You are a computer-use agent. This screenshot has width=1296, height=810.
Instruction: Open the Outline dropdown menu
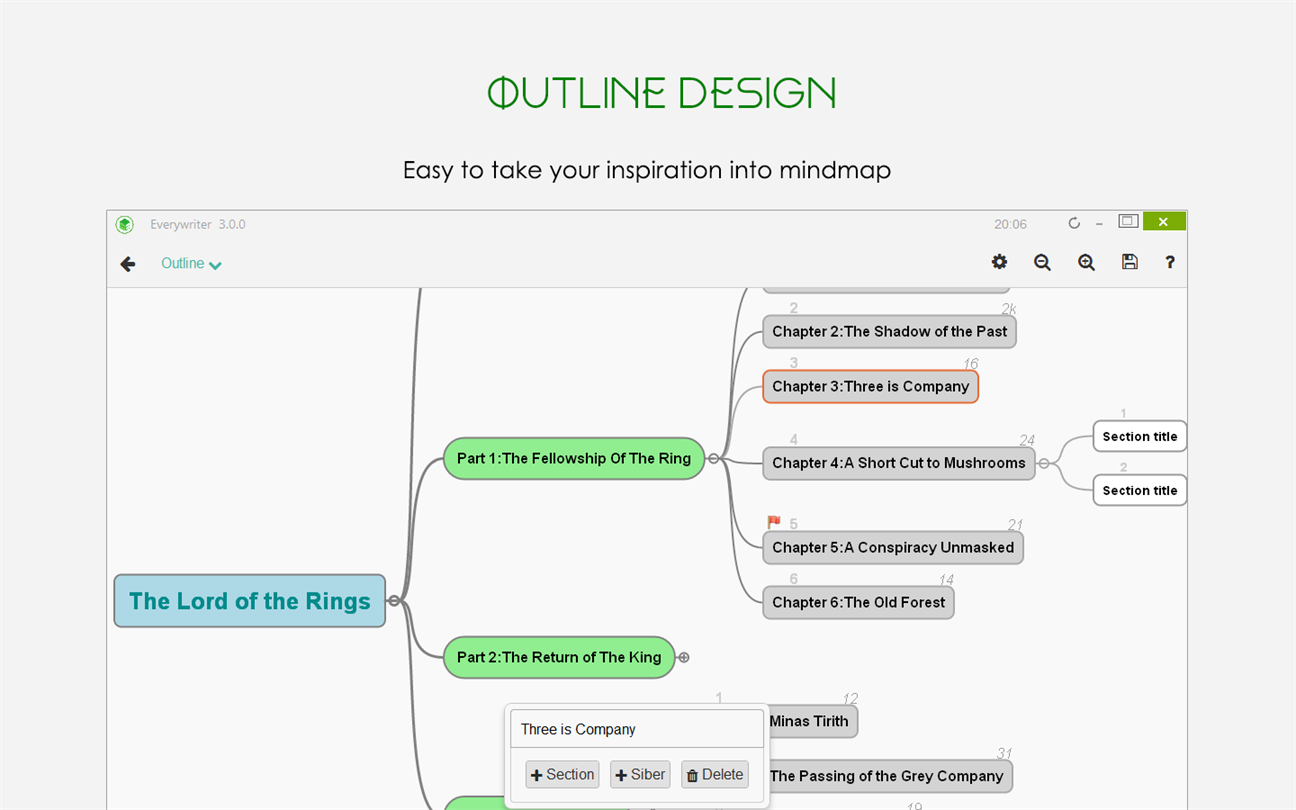[191, 263]
